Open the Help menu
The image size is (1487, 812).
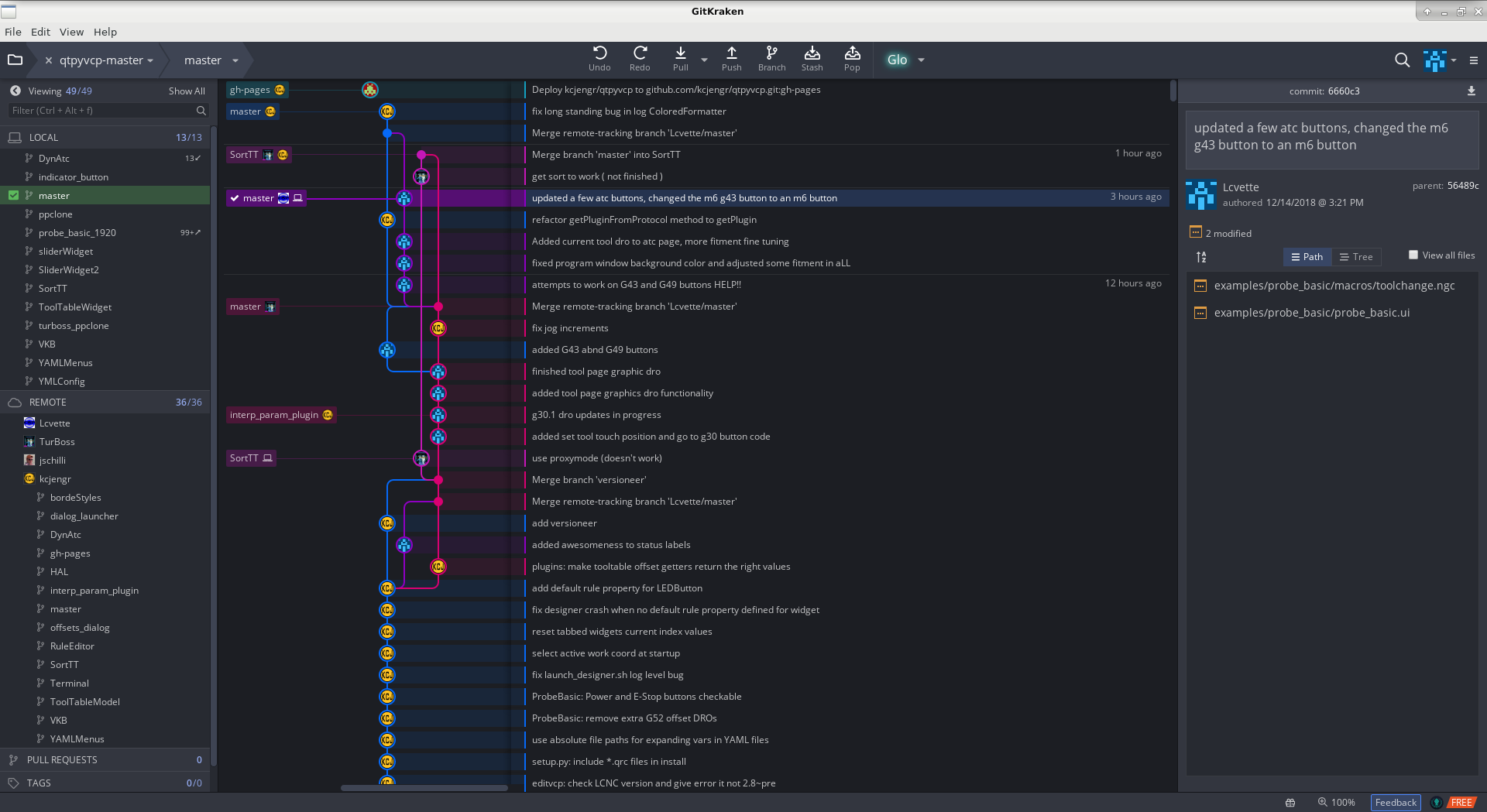pos(105,32)
